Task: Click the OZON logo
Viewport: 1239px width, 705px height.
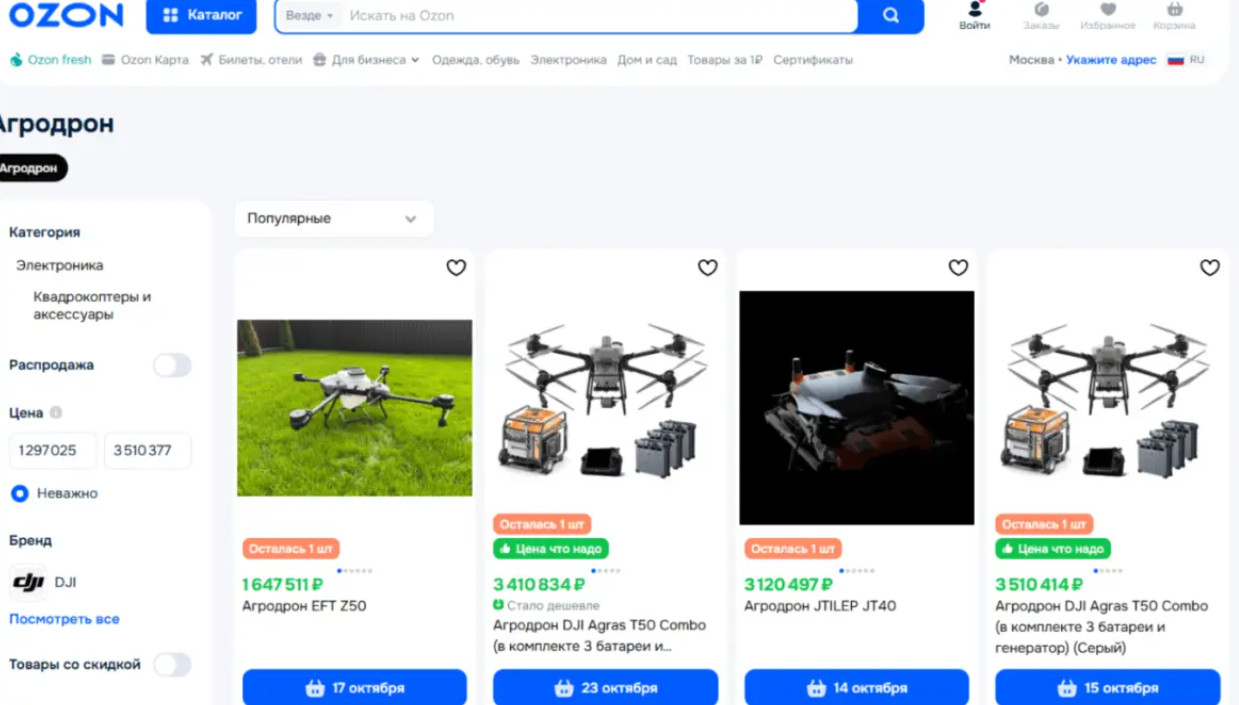Action: tap(66, 14)
